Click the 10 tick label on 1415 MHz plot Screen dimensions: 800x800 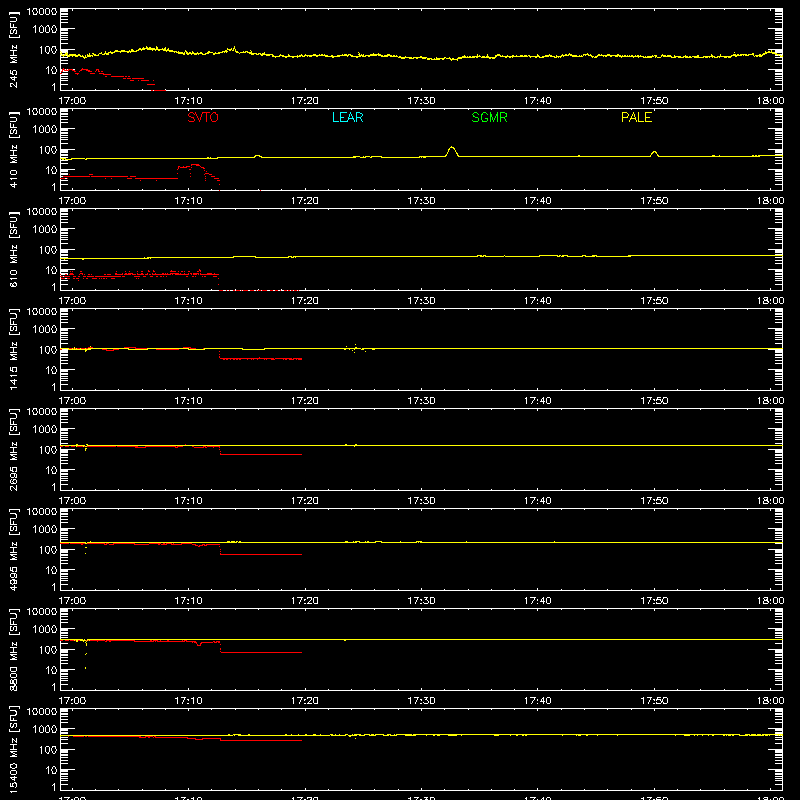click(51, 370)
